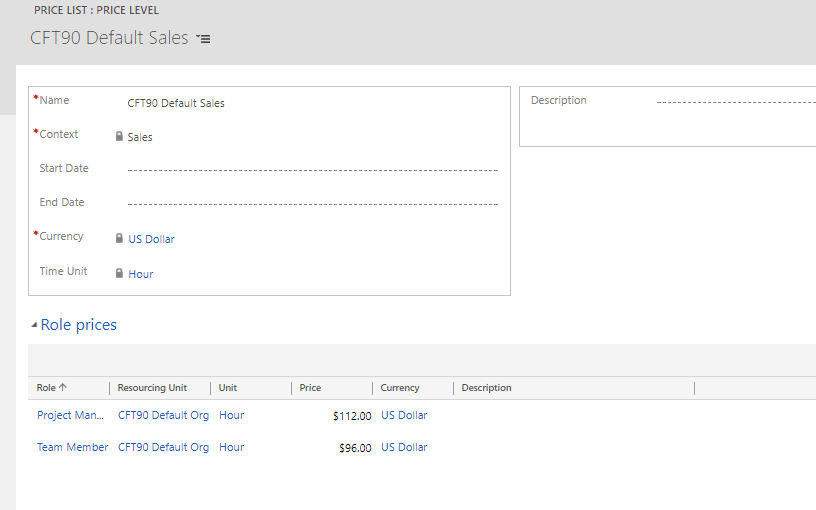Screen dimensions: 816x510
Task: Click the lock icon beside Time Unit
Action: click(x=119, y=273)
